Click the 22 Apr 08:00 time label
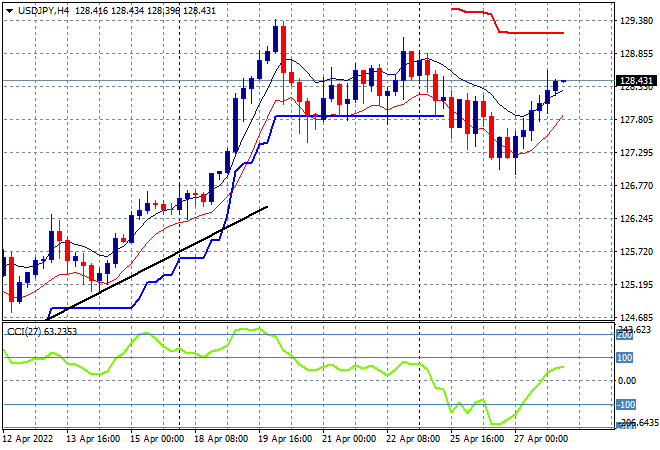 click(x=413, y=439)
